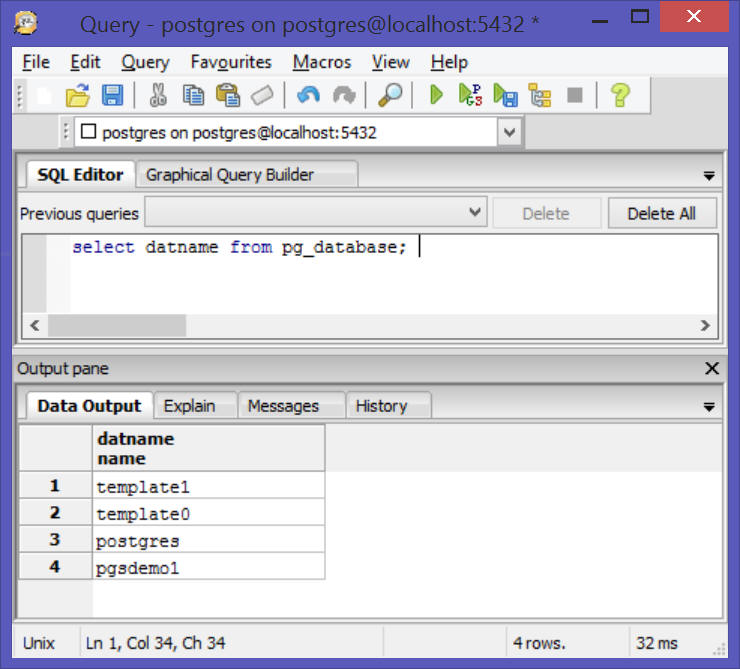Click the Open file folder icon
The image size is (740, 669).
(x=77, y=95)
